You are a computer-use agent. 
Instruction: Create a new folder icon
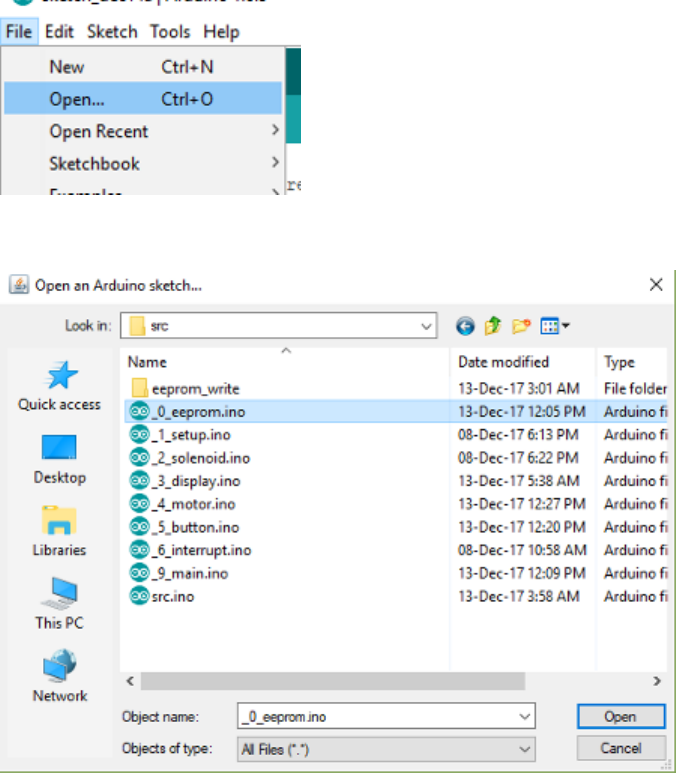pyautogui.click(x=521, y=326)
